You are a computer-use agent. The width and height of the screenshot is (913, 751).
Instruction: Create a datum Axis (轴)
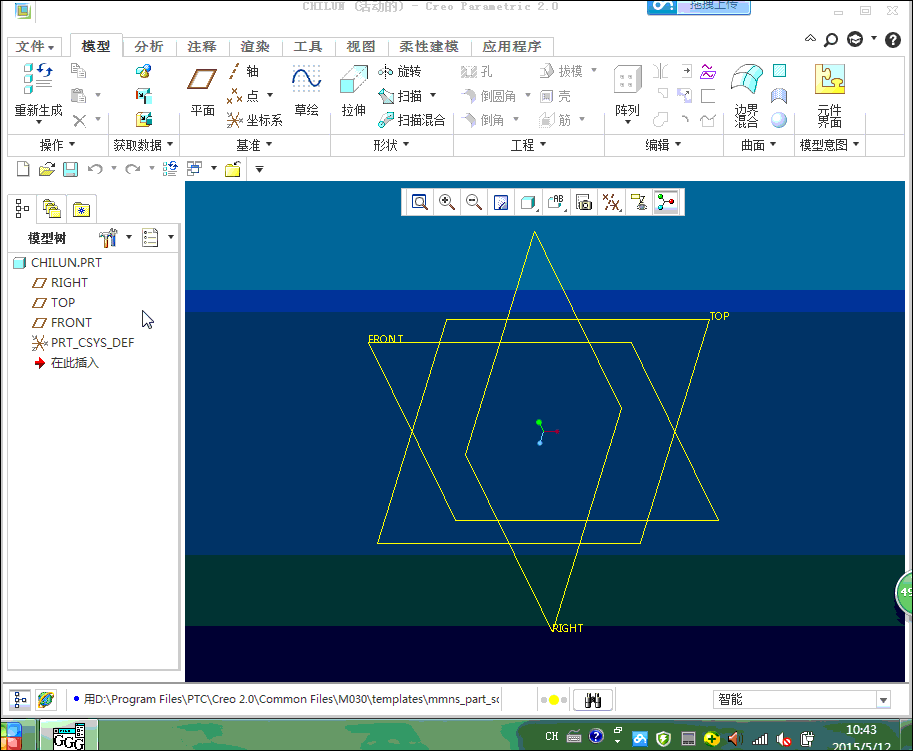244,71
